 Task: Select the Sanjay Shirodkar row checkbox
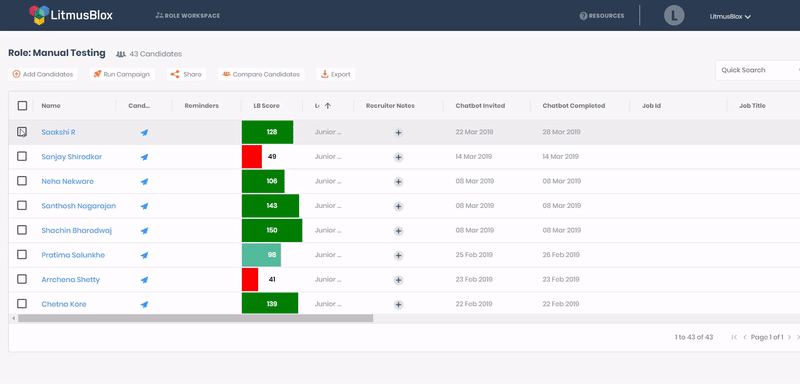coord(22,157)
